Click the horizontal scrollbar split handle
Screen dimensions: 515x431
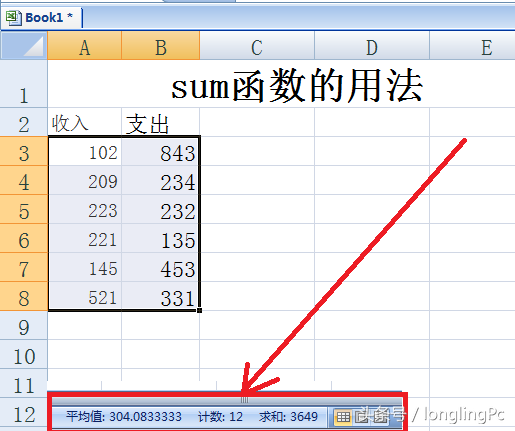pos(244,399)
